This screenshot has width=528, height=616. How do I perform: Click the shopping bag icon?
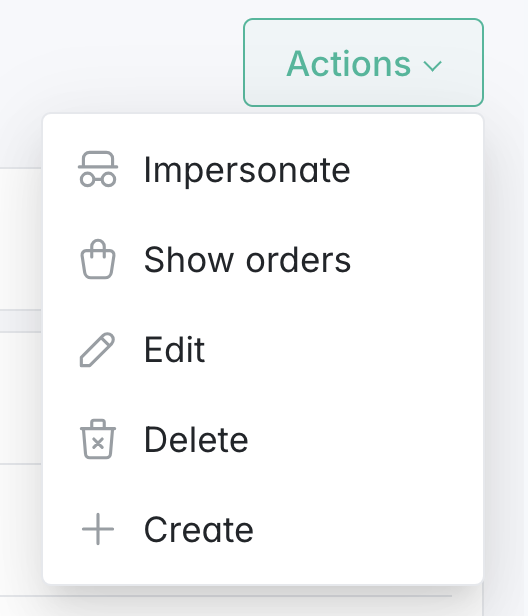tap(98, 259)
